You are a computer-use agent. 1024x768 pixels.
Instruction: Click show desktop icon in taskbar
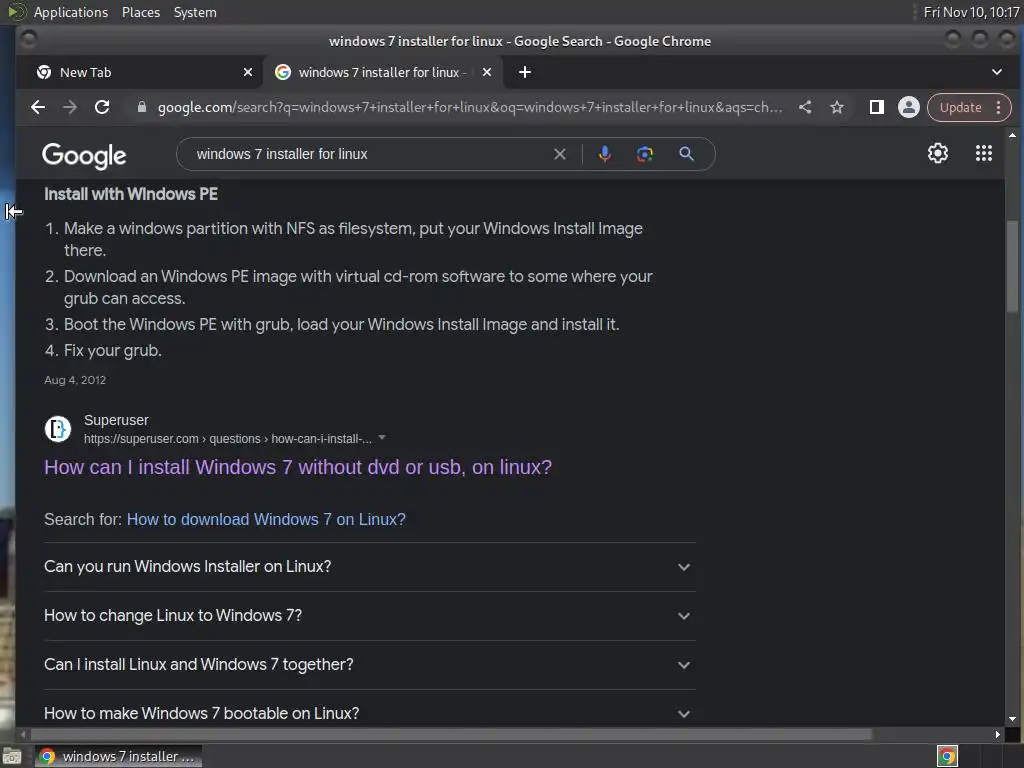[12, 757]
